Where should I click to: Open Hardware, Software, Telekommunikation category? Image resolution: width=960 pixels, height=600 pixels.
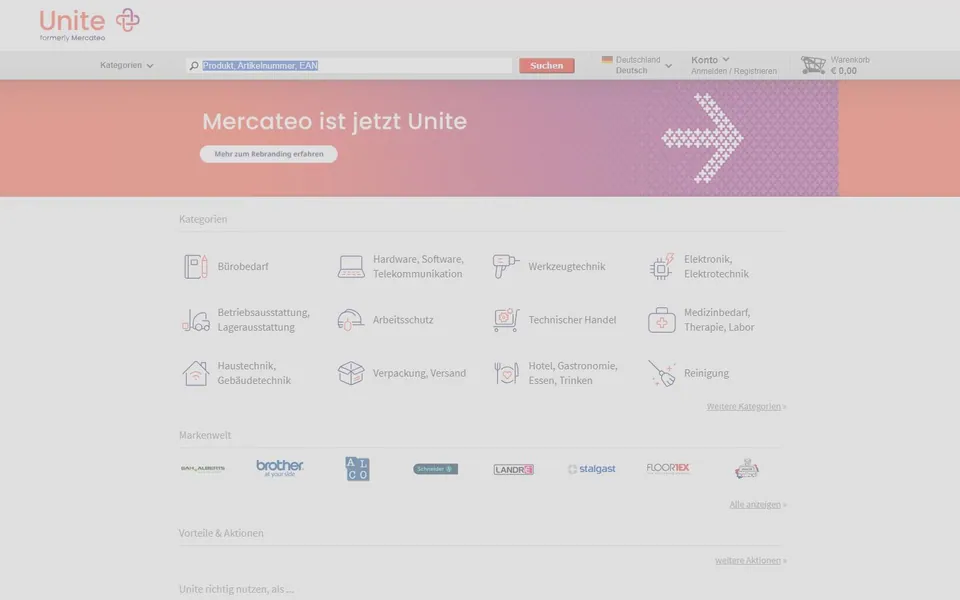pyautogui.click(x=418, y=266)
